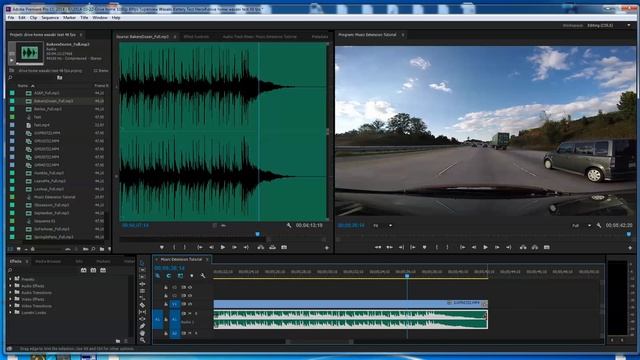640x360 pixels.
Task: Click Lift button in Program monitor
Action: [523, 247]
